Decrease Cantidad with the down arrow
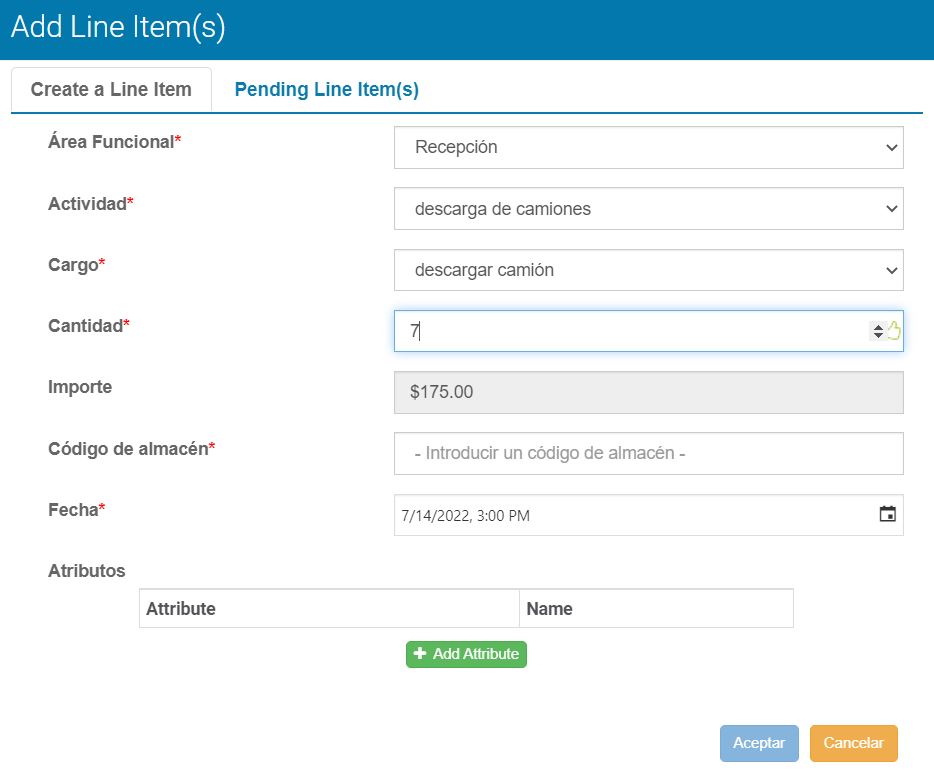 point(878,336)
